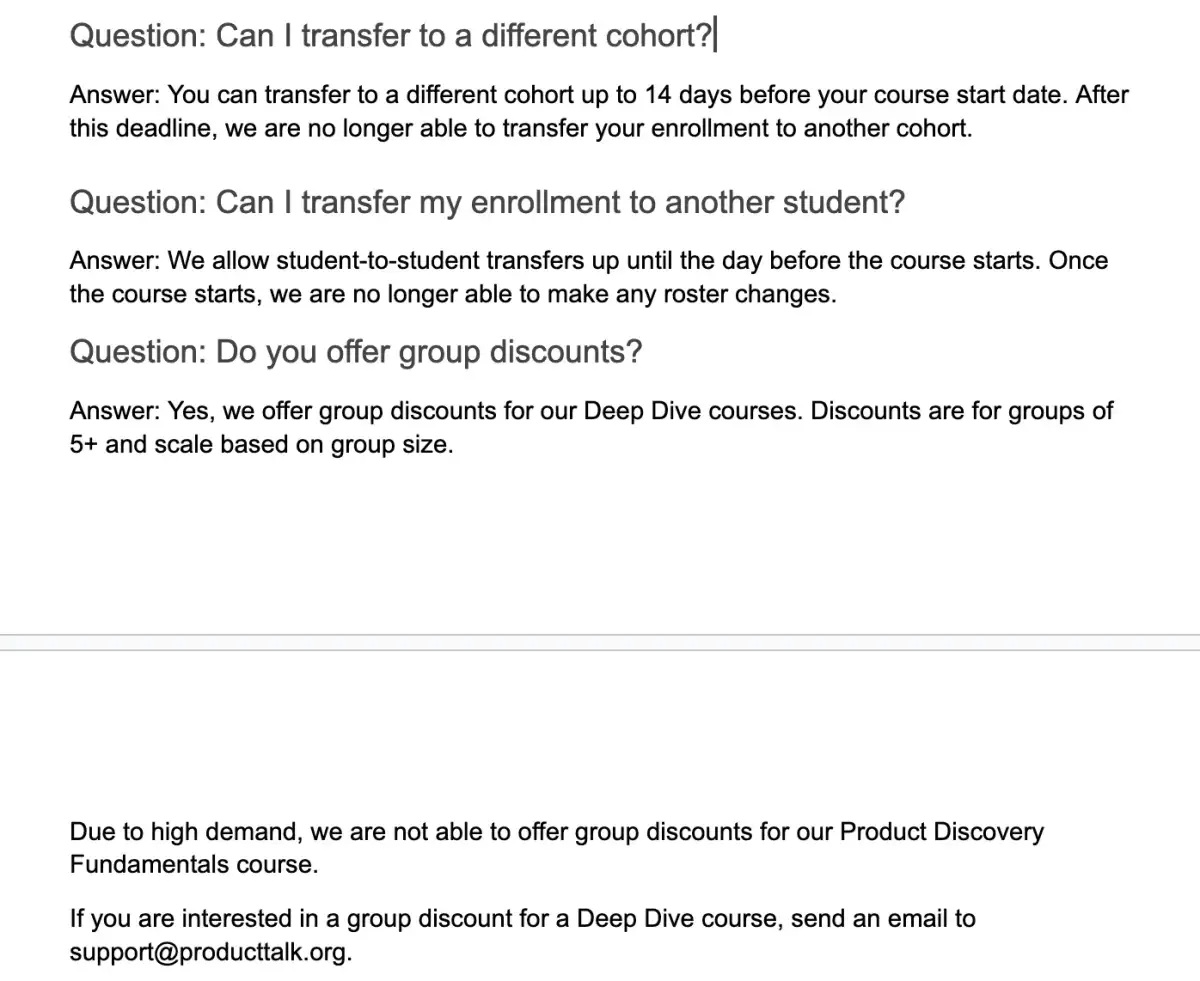Click "send an email to" text
Image resolution: width=1200 pixels, height=981 pixels.
point(883,918)
